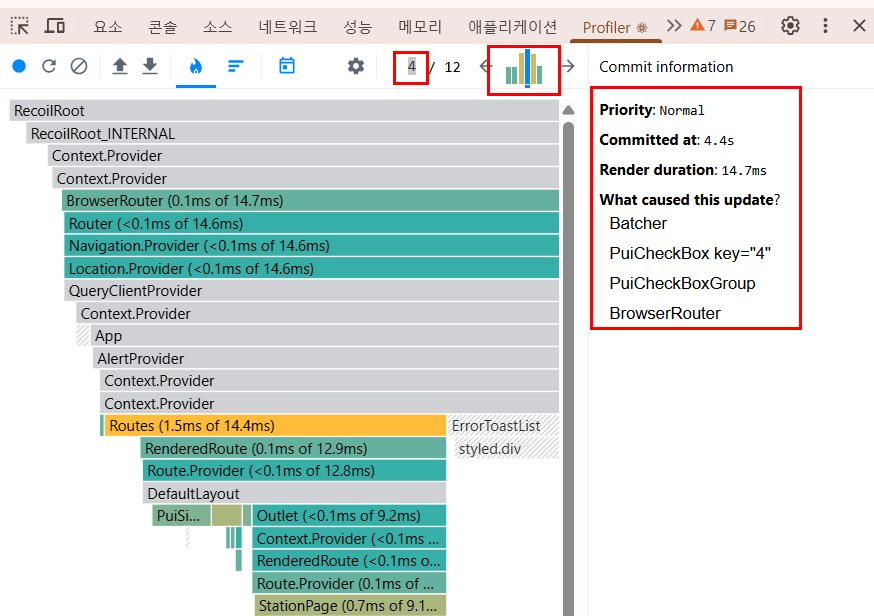Select the blue highlighted commit bar
Image resolution: width=874 pixels, height=616 pixels.
527,68
